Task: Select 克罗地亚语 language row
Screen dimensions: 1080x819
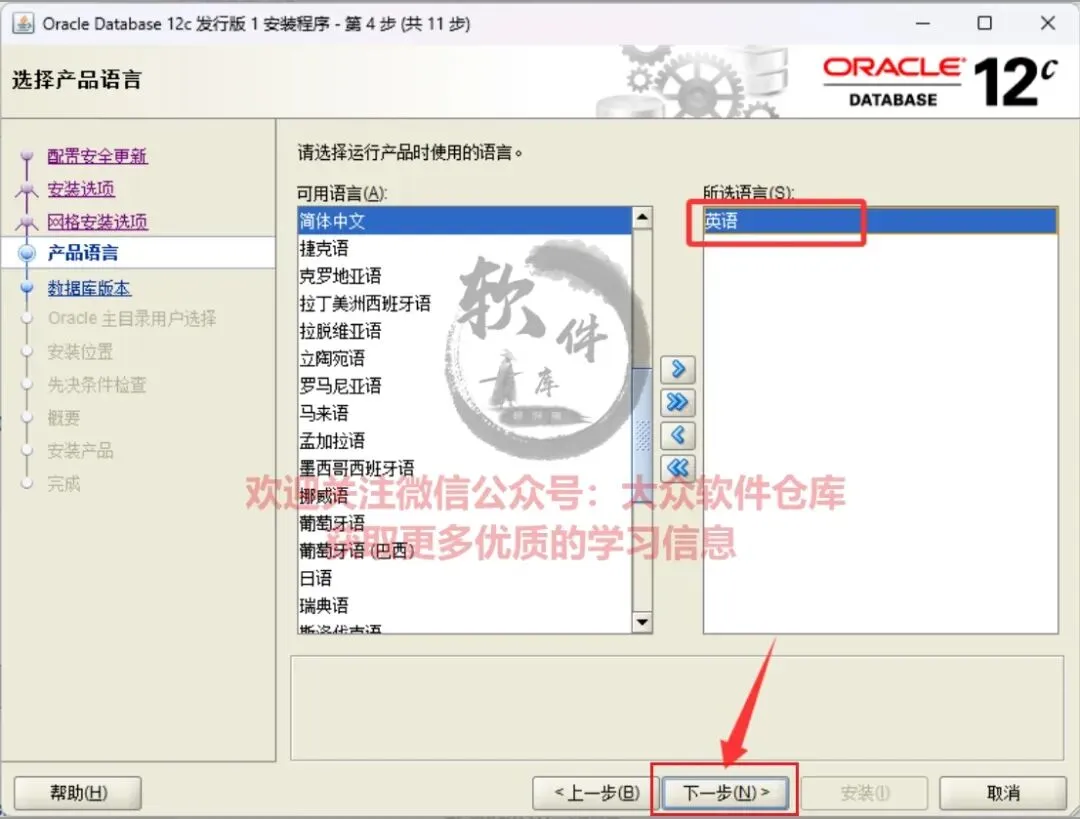Action: point(465,276)
